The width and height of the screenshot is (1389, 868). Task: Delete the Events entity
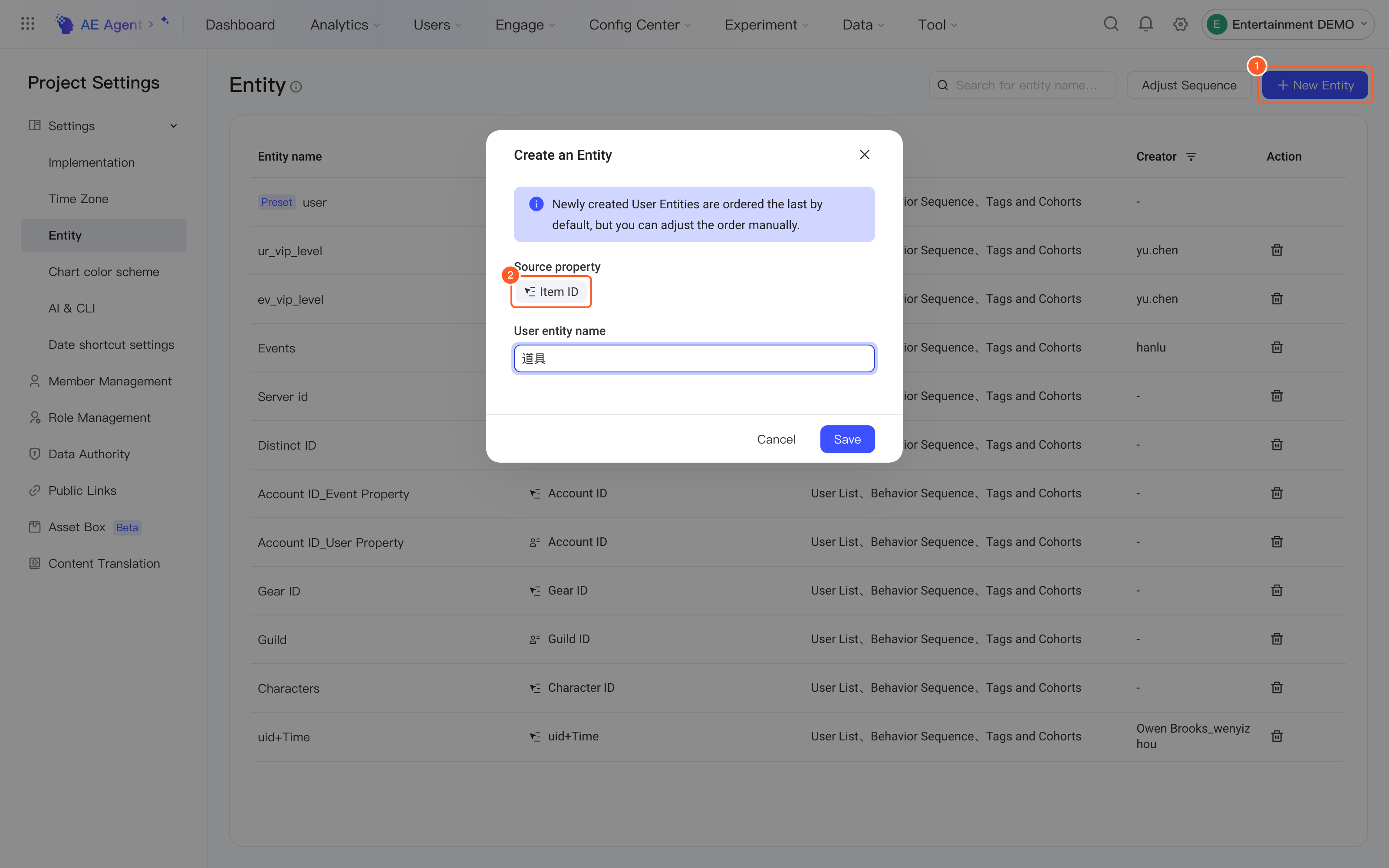coord(1277,347)
